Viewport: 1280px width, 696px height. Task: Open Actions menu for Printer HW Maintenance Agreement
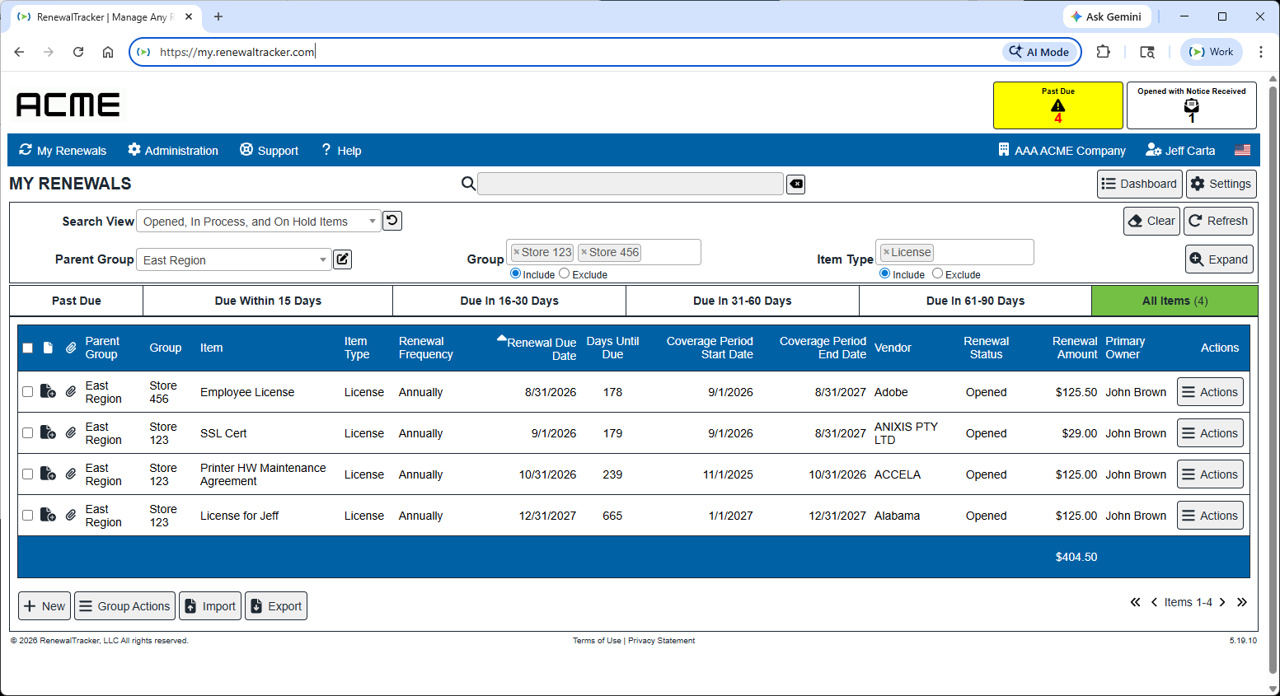[x=1210, y=475]
